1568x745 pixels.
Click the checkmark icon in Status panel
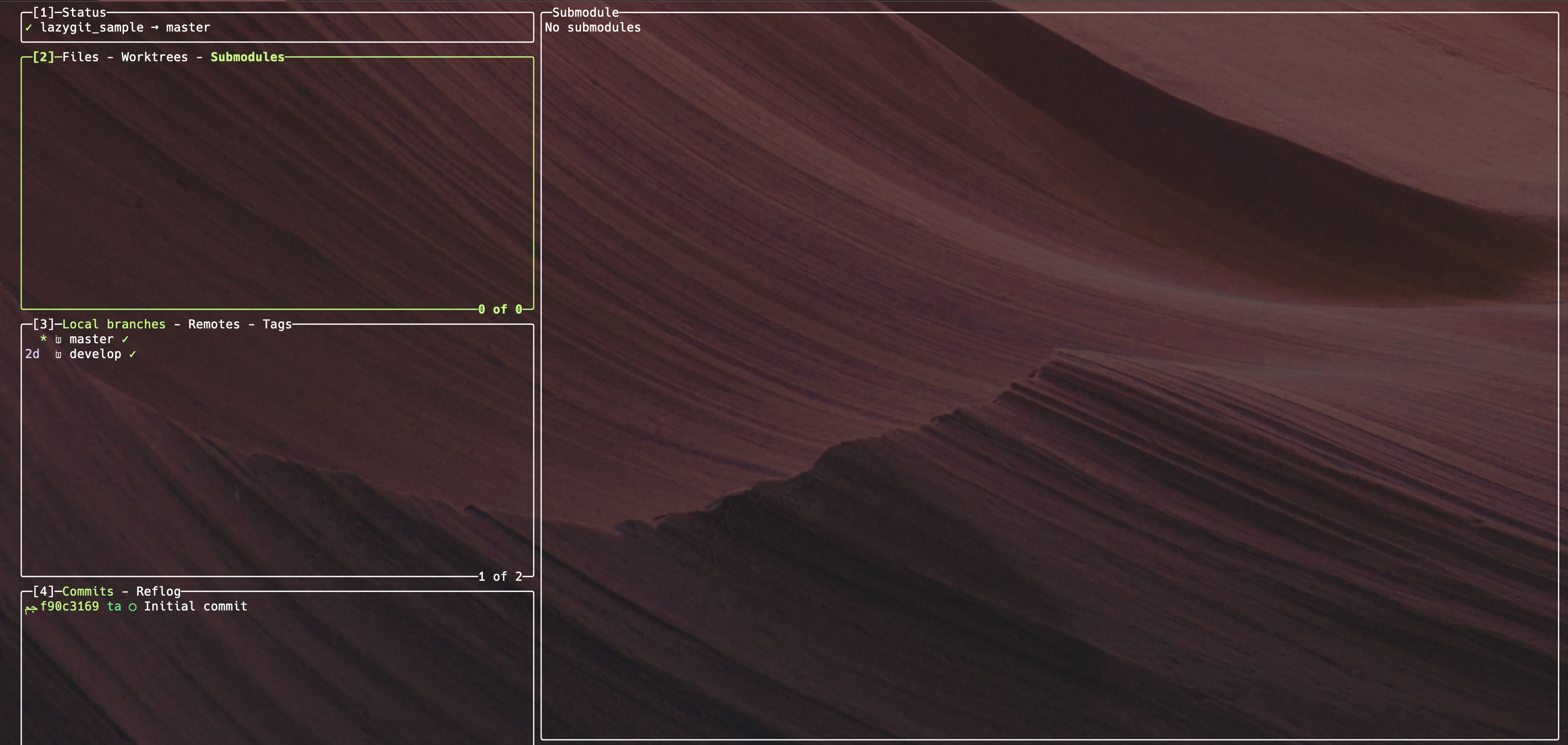point(29,28)
